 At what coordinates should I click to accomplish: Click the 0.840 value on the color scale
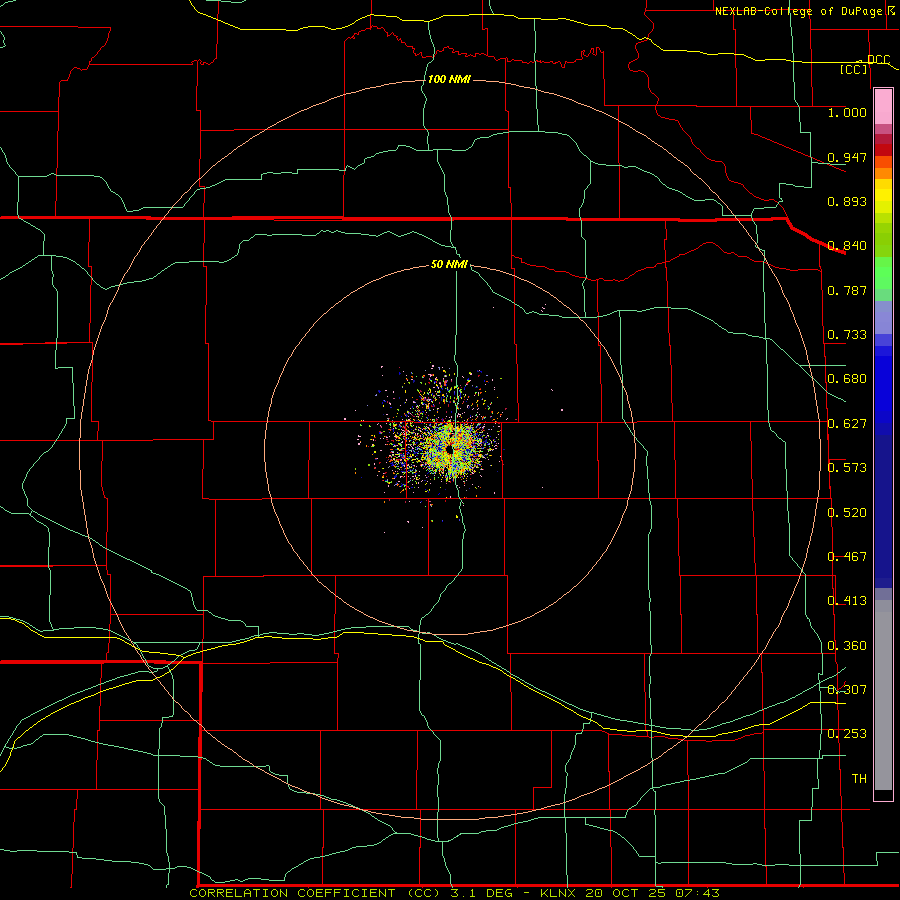[x=847, y=246]
